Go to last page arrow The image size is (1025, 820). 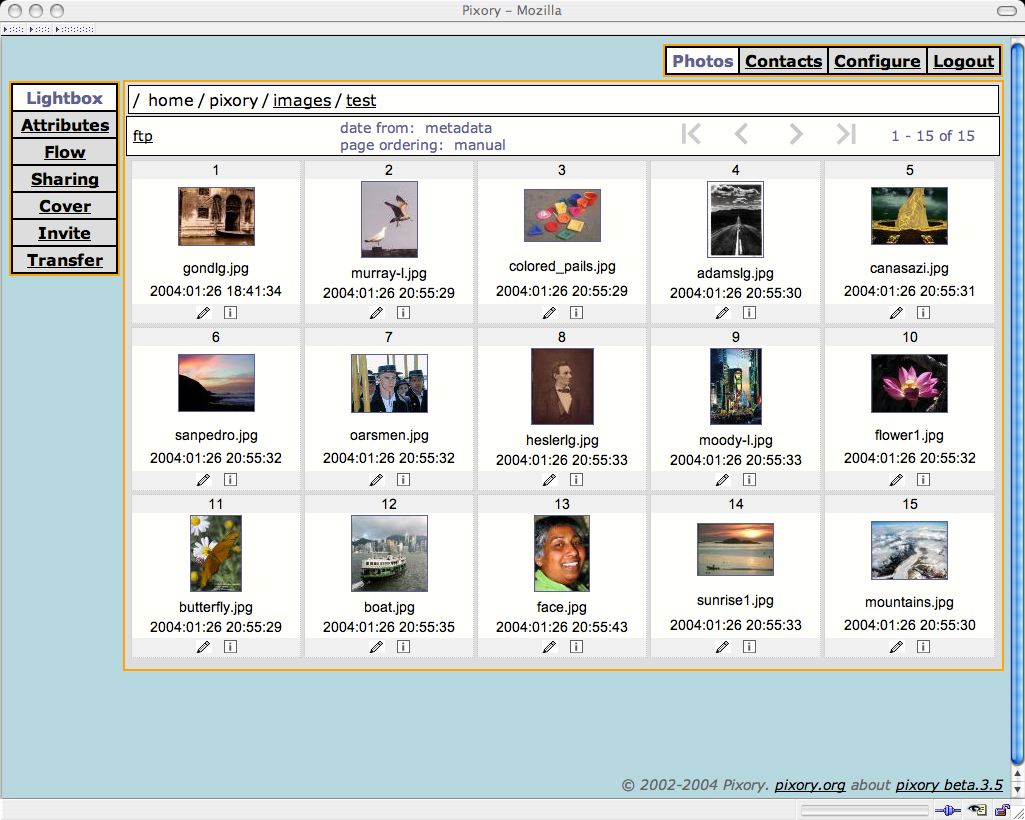click(846, 134)
